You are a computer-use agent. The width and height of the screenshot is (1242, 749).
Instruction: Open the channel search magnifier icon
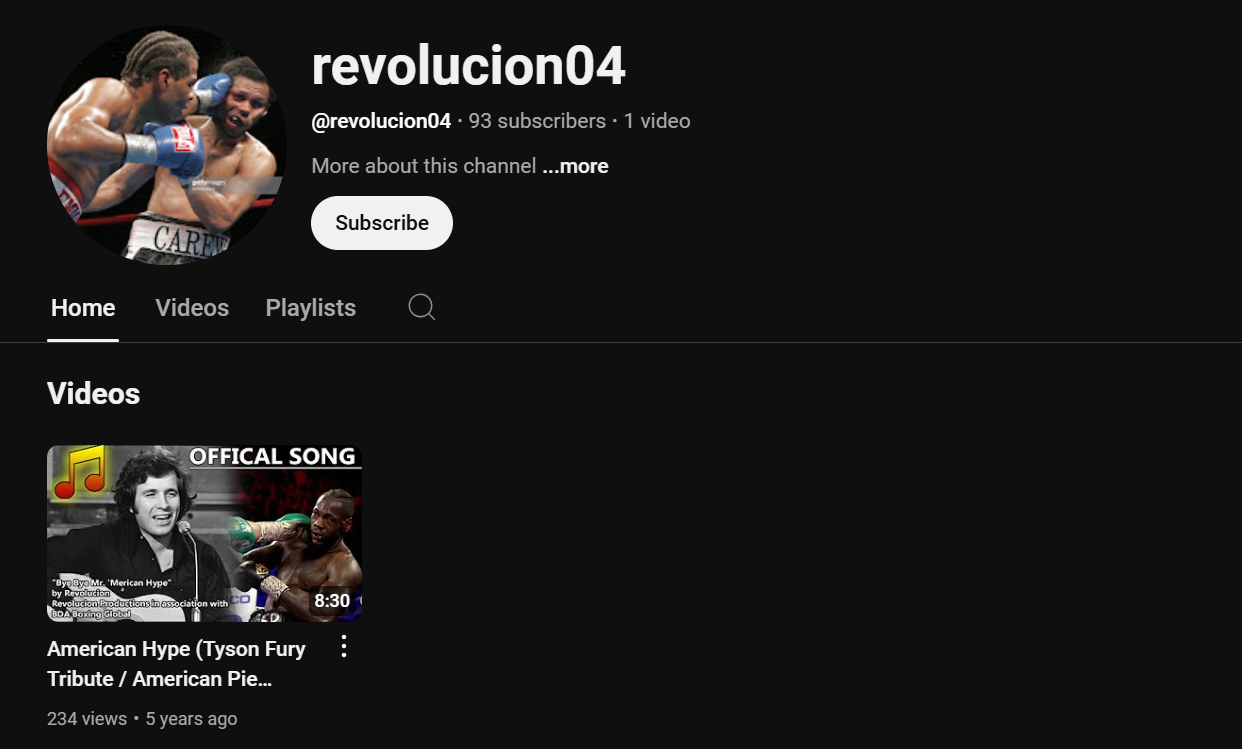click(422, 307)
